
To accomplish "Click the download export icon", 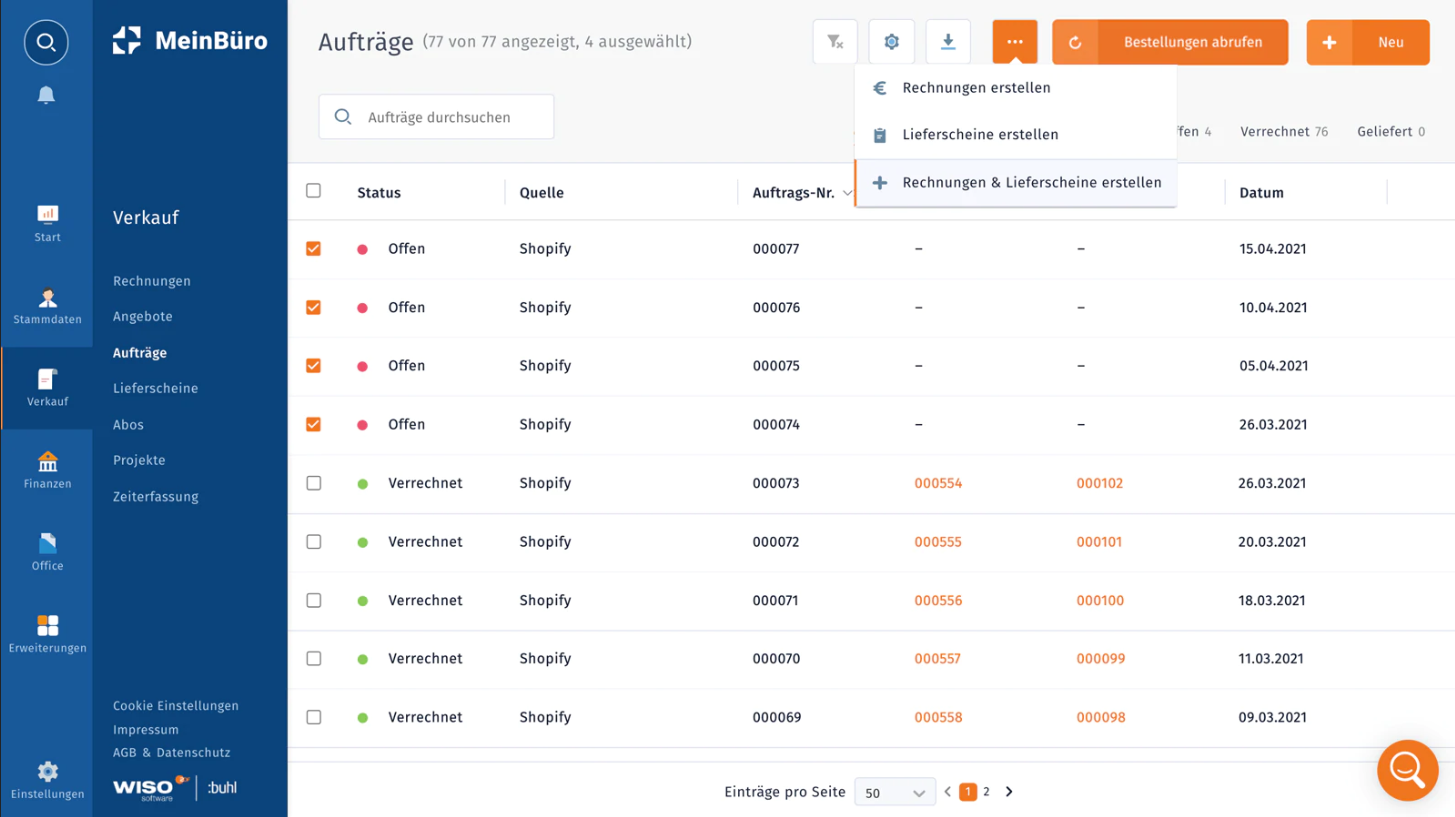I will (x=948, y=42).
